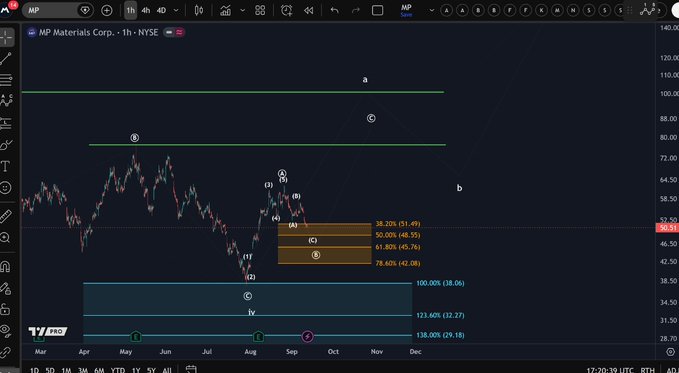Select the trend line drawing tool
This screenshot has width=679, height=373.
point(6,58)
